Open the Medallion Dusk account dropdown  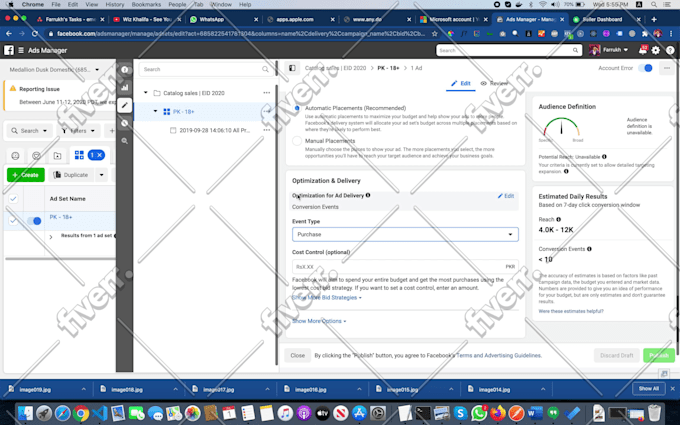54,69
